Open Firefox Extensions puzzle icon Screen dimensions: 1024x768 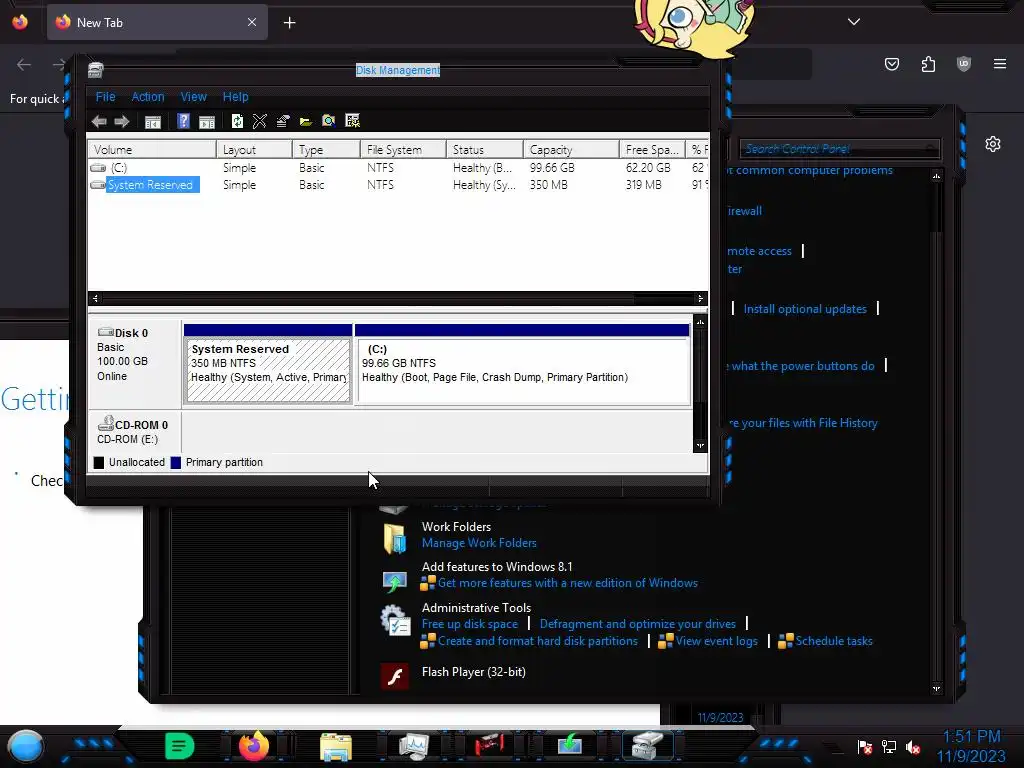928,64
